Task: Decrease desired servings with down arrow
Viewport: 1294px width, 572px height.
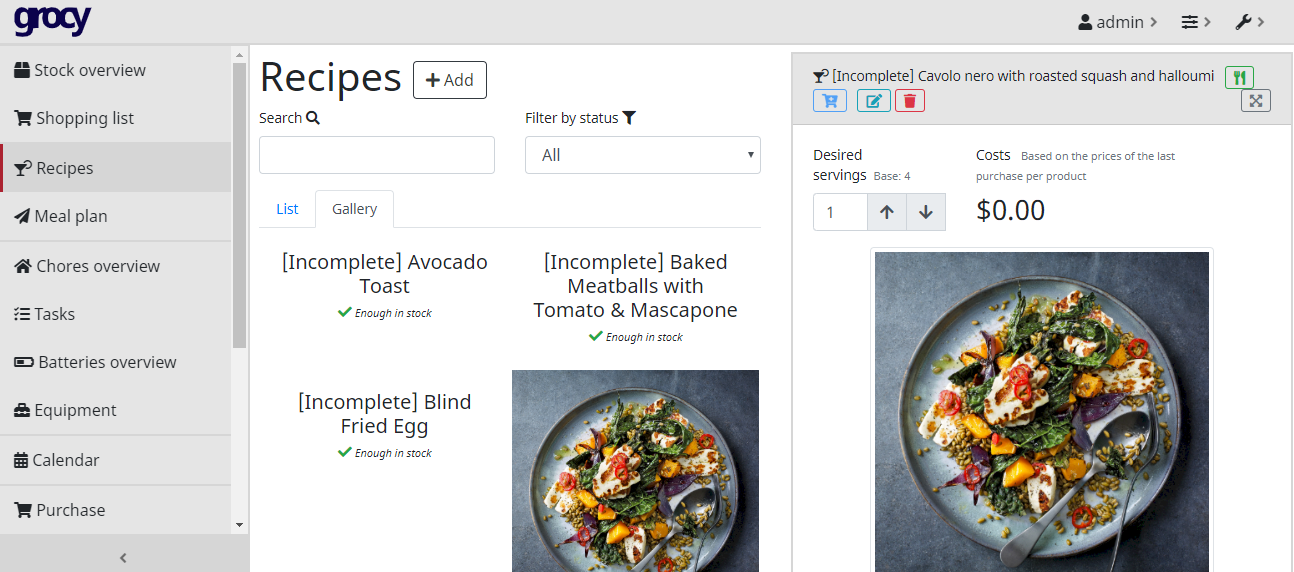Action: 926,212
